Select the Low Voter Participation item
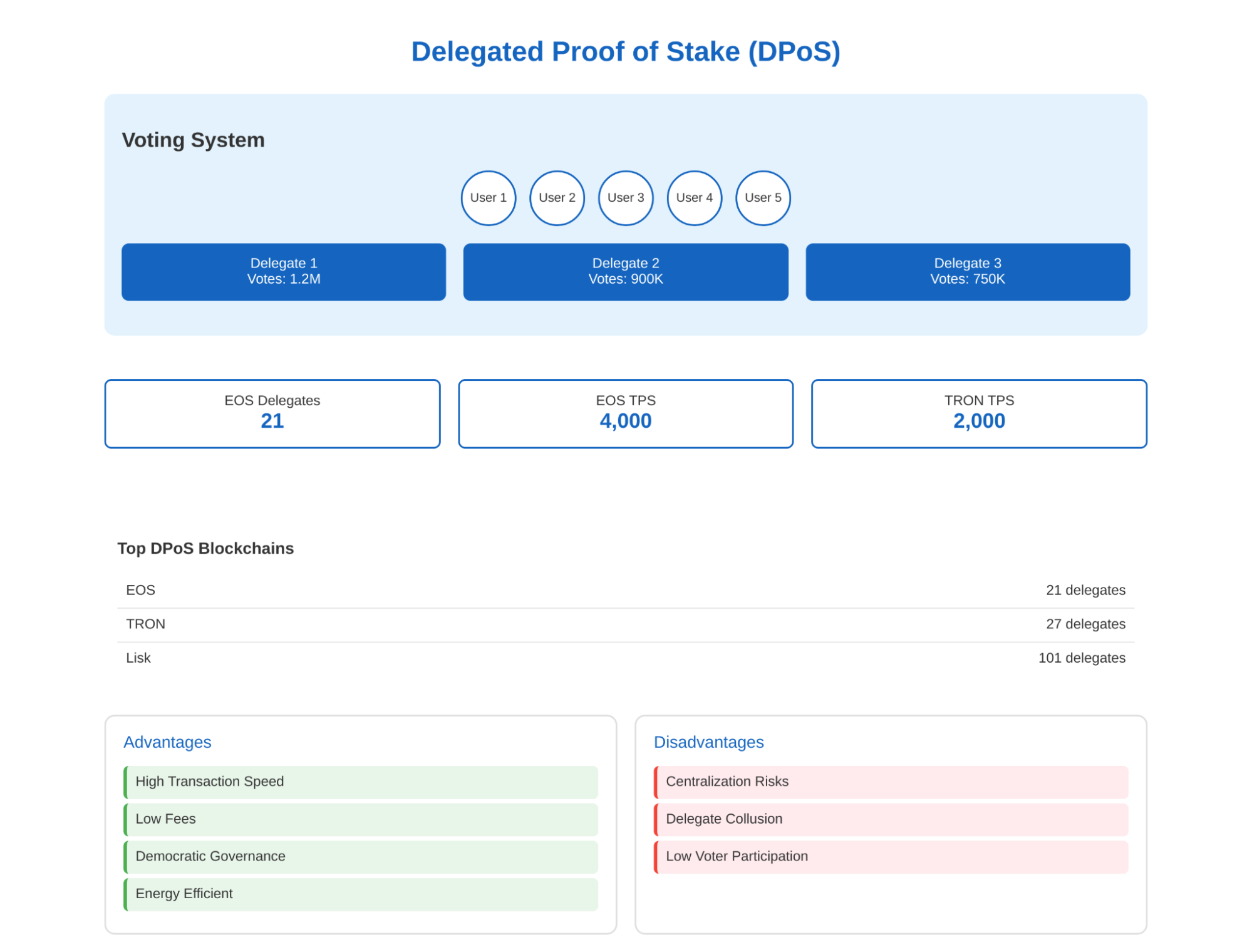The height and width of the screenshot is (952, 1252). (x=891, y=856)
